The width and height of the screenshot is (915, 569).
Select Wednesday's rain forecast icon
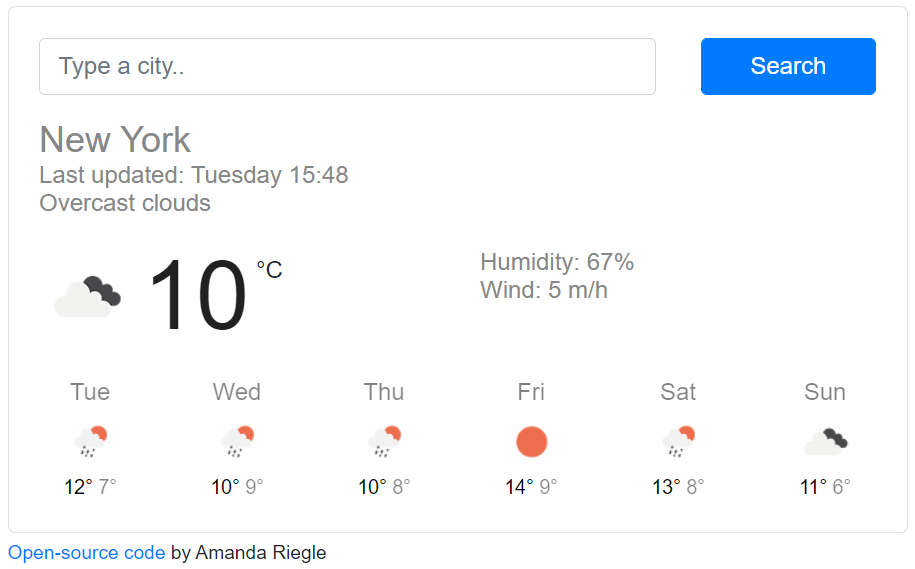[238, 442]
